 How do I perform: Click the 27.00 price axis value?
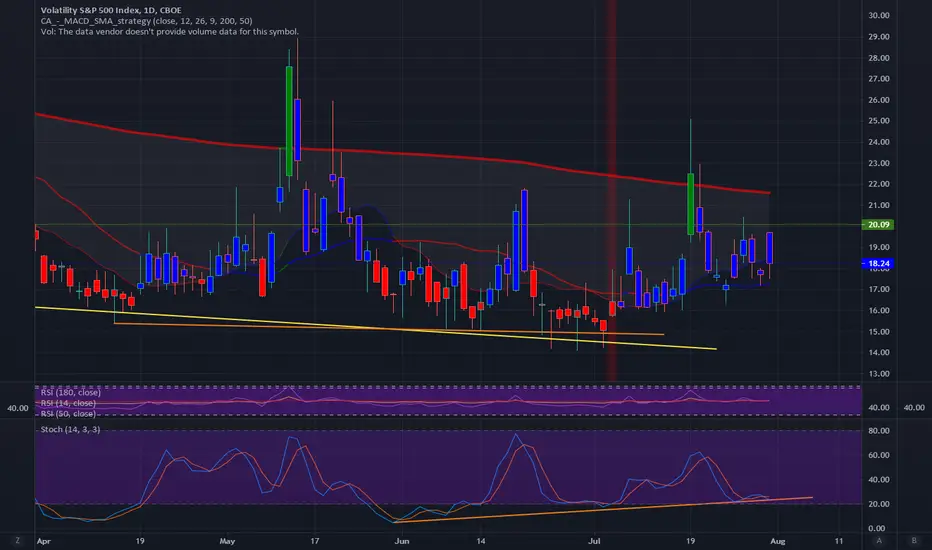[879, 79]
